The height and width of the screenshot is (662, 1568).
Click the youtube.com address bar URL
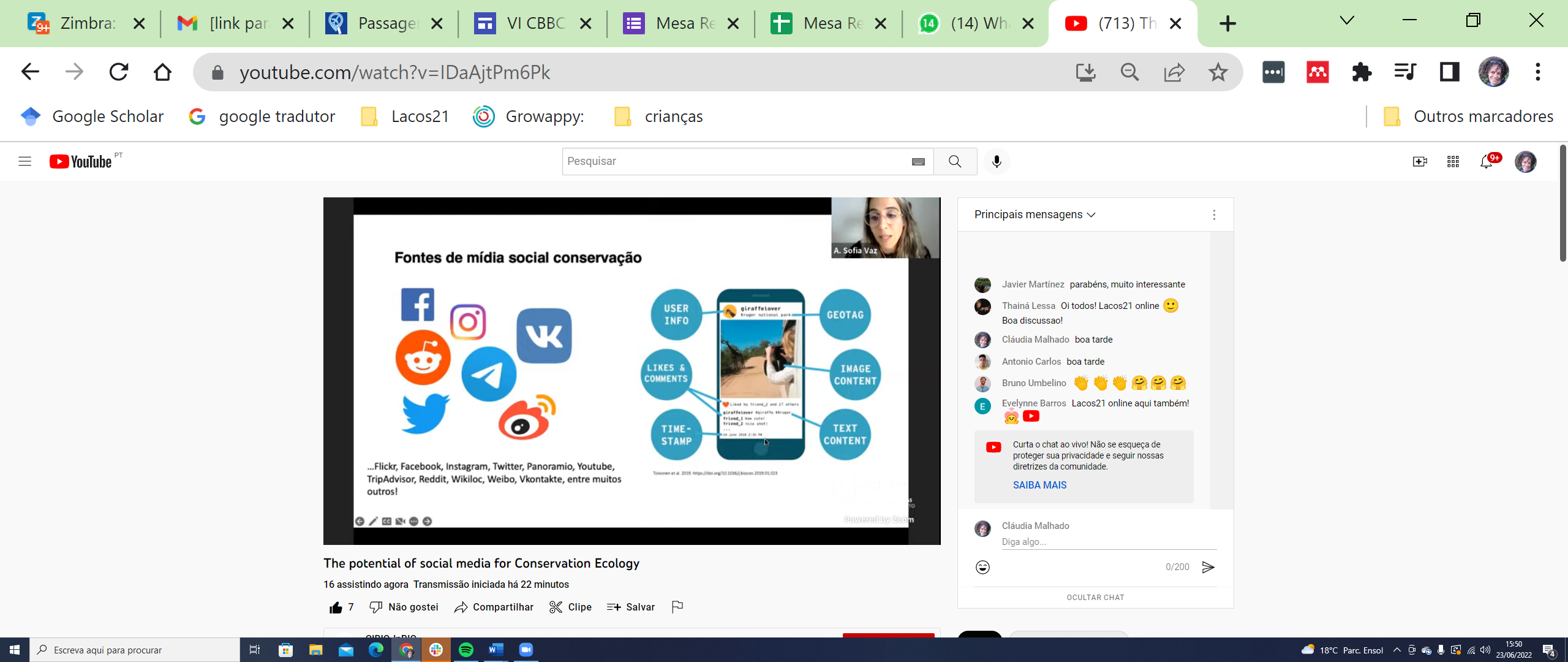pyautogui.click(x=394, y=72)
